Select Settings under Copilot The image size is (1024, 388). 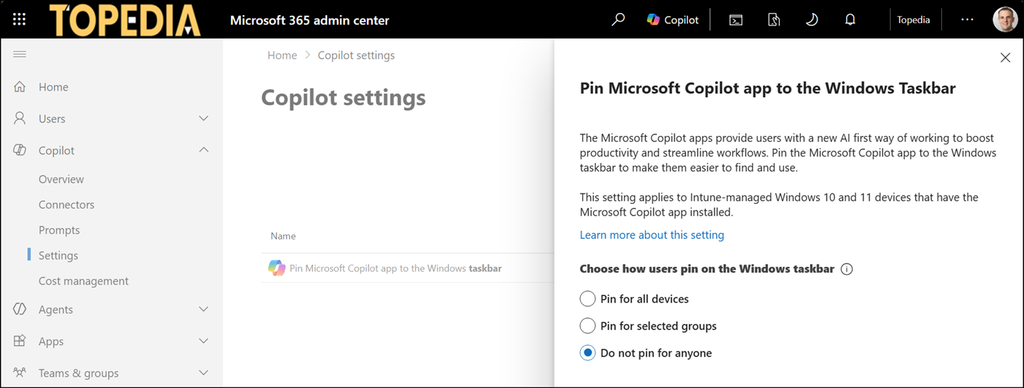pos(58,255)
